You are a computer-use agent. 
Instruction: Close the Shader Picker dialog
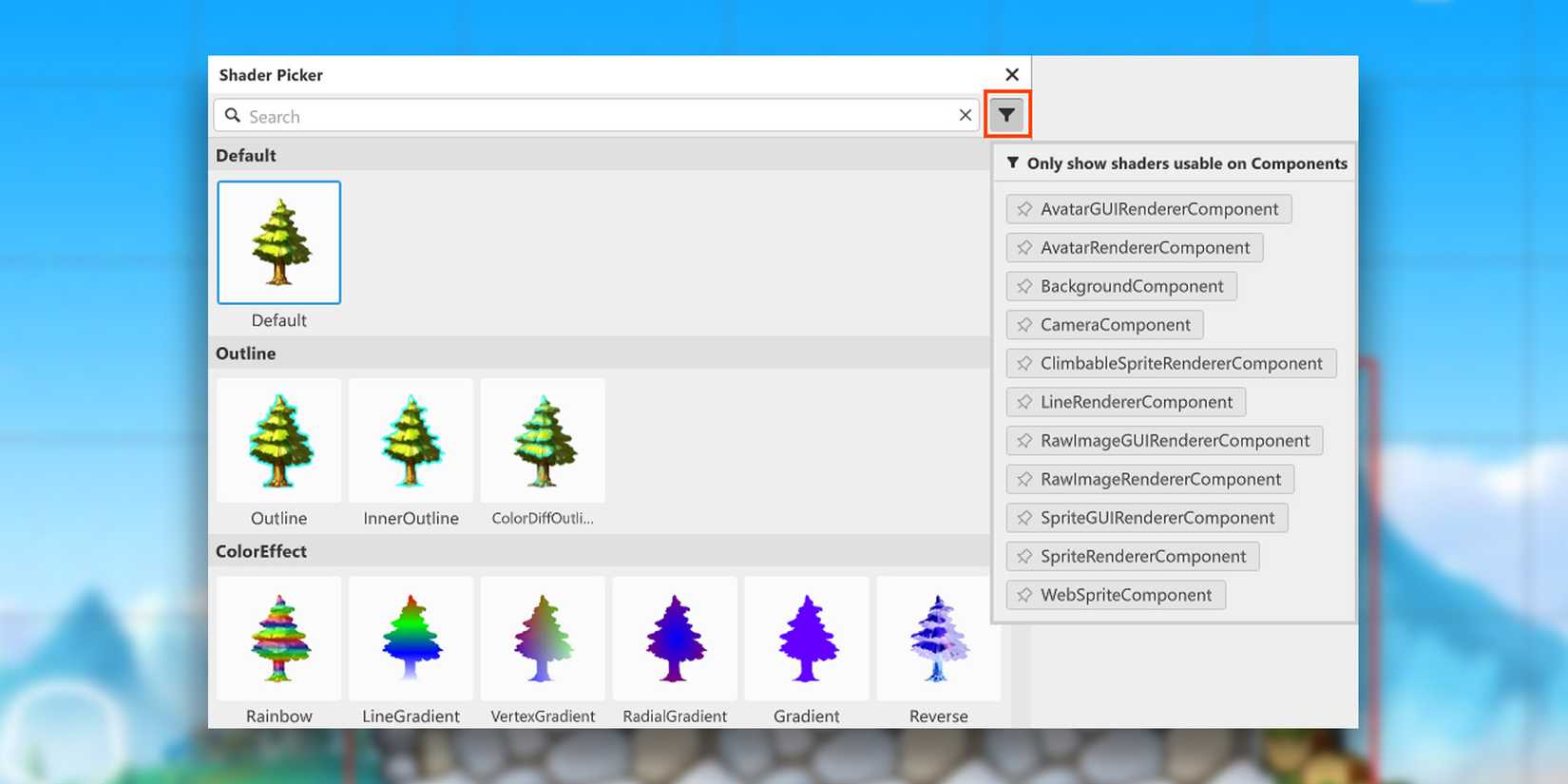pyautogui.click(x=1011, y=74)
